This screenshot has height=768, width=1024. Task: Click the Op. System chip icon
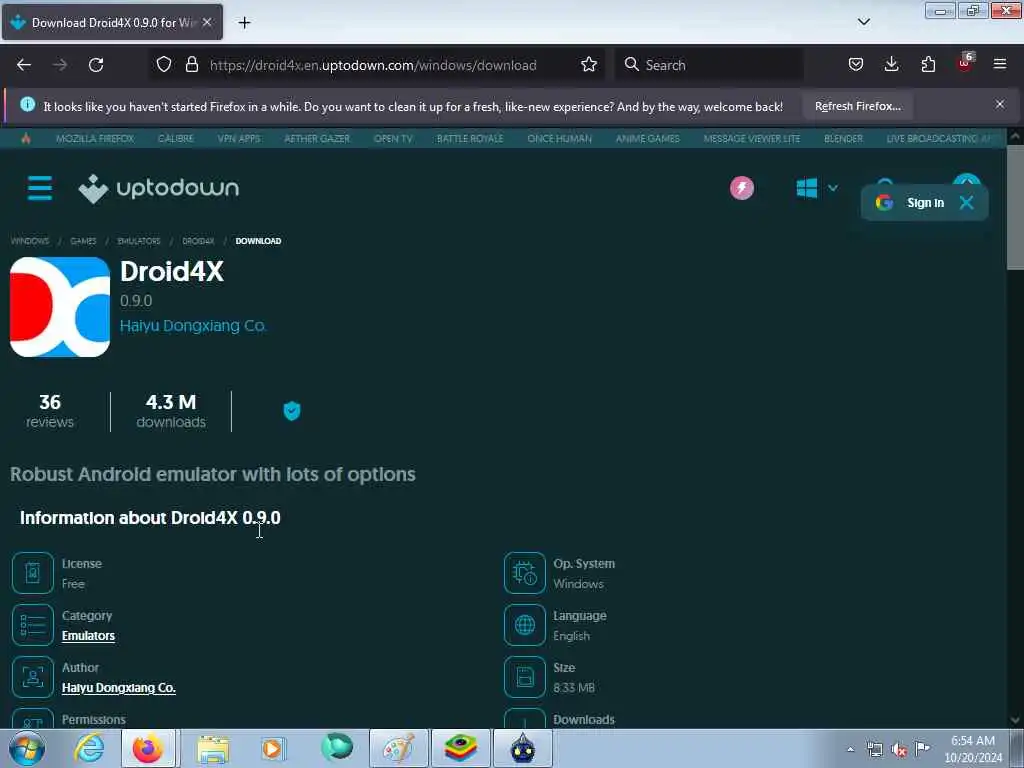524,573
